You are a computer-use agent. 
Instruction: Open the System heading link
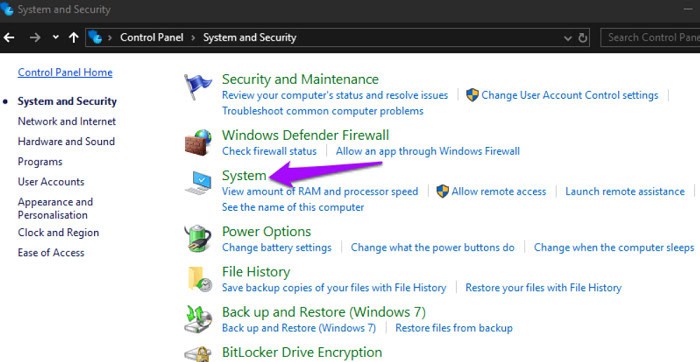click(x=244, y=175)
